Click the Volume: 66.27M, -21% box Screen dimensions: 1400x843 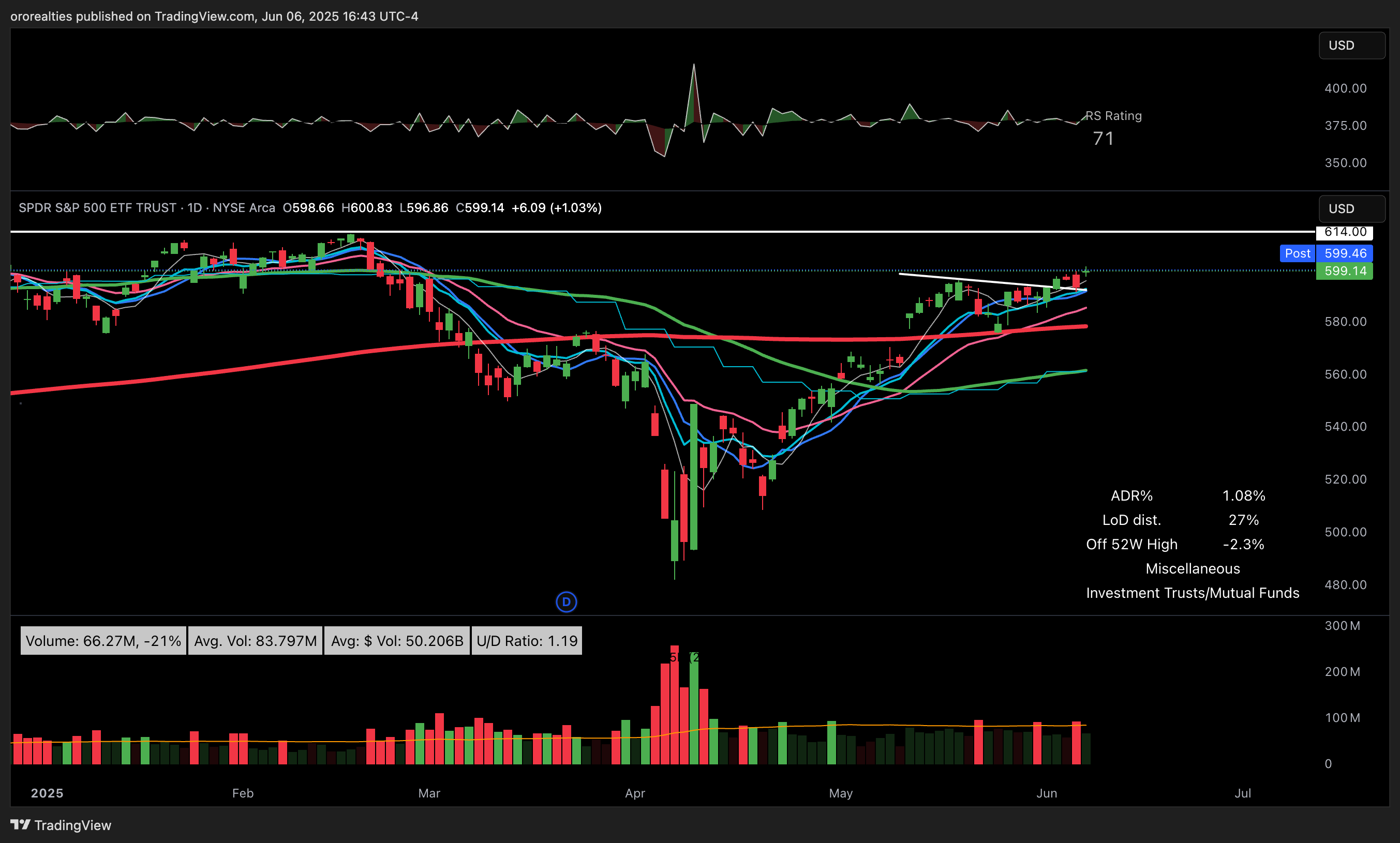click(x=103, y=641)
